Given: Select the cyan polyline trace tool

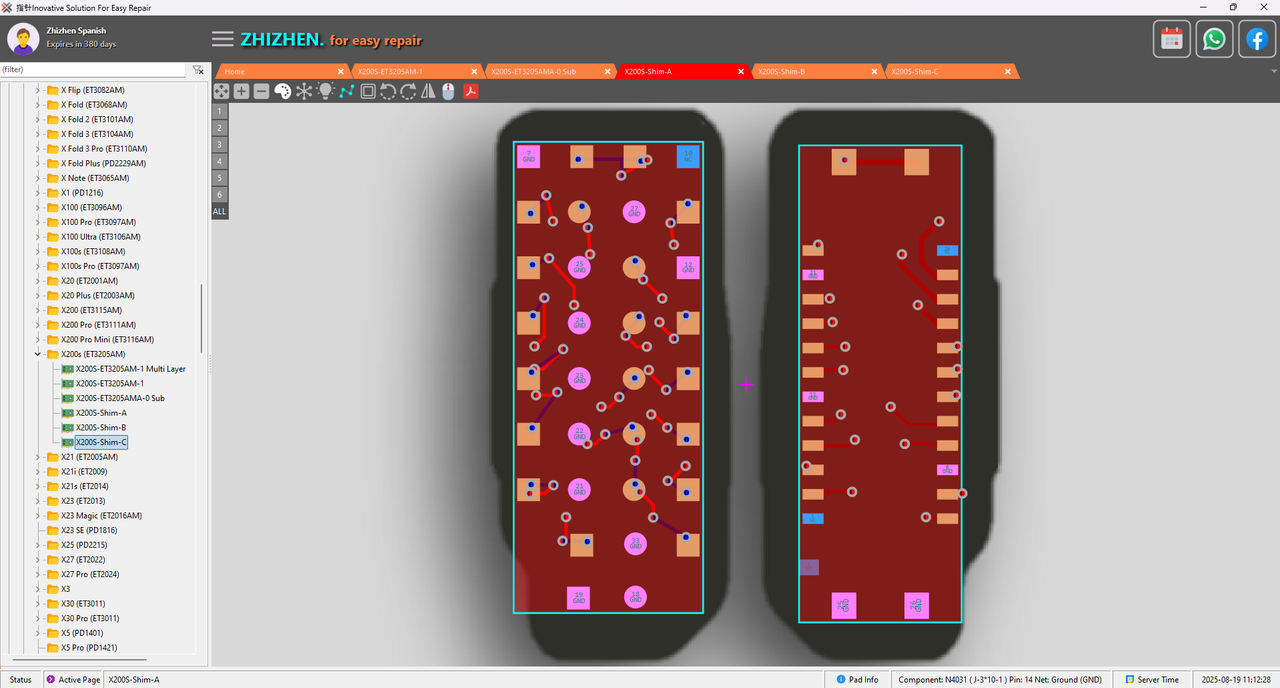Looking at the screenshot, I should pyautogui.click(x=346, y=91).
